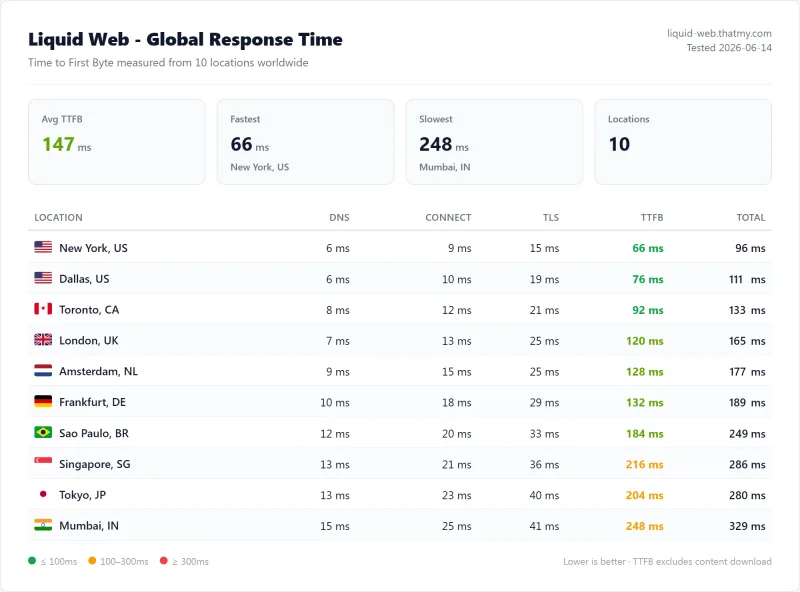Image resolution: width=800 pixels, height=592 pixels.
Task: Click the Toronto, CA location name
Action: (89, 310)
